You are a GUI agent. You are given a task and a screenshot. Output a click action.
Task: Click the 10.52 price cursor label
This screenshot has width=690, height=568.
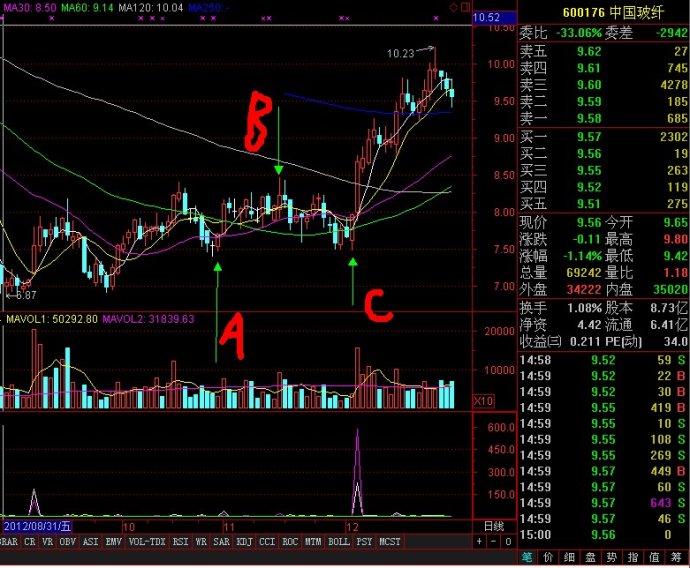pyautogui.click(x=494, y=18)
